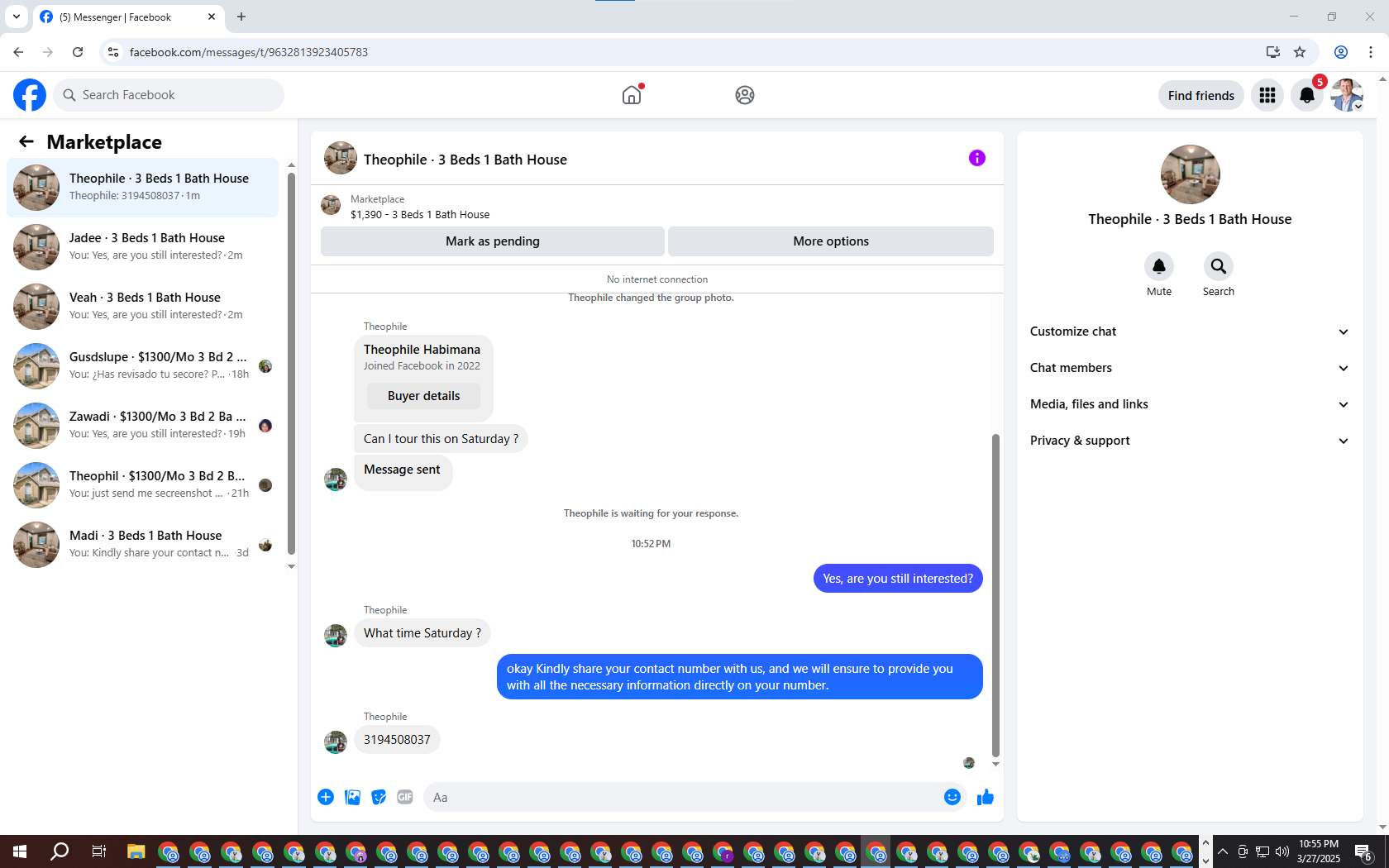
Task: Go back from Marketplace with the arrow
Action: click(x=26, y=141)
